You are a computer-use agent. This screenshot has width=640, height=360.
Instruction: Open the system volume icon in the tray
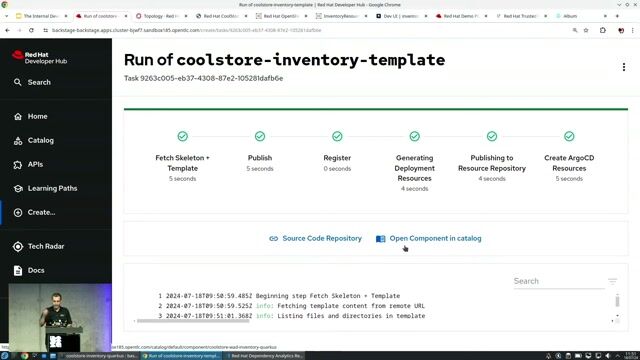[608, 356]
